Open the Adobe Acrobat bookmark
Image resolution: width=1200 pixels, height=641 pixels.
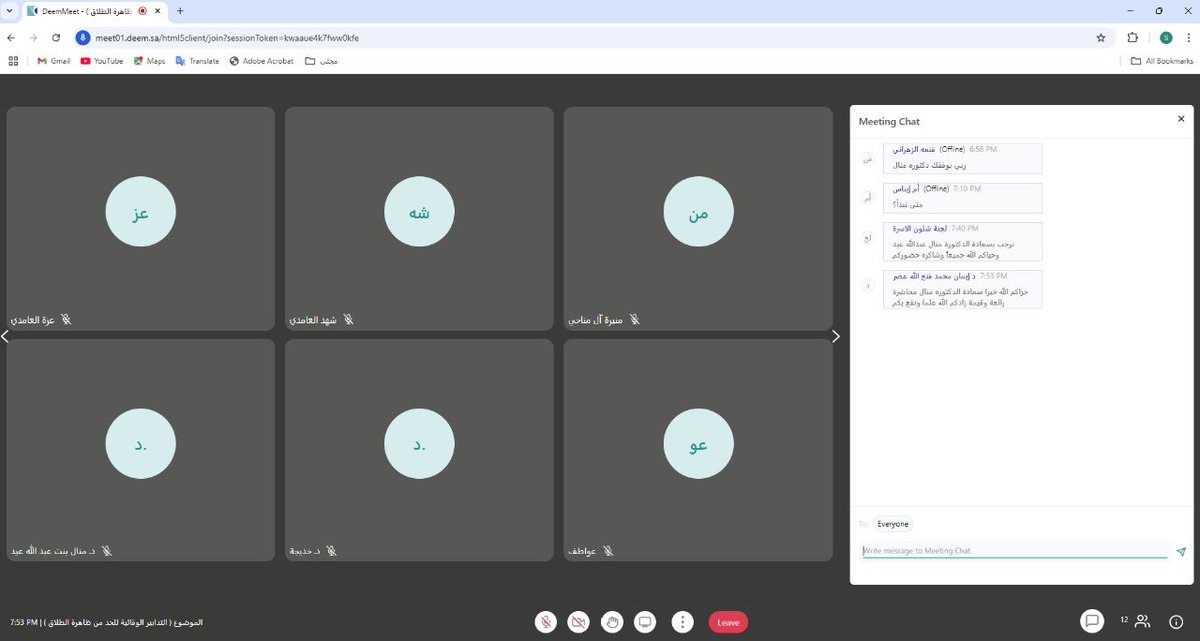tap(262, 60)
